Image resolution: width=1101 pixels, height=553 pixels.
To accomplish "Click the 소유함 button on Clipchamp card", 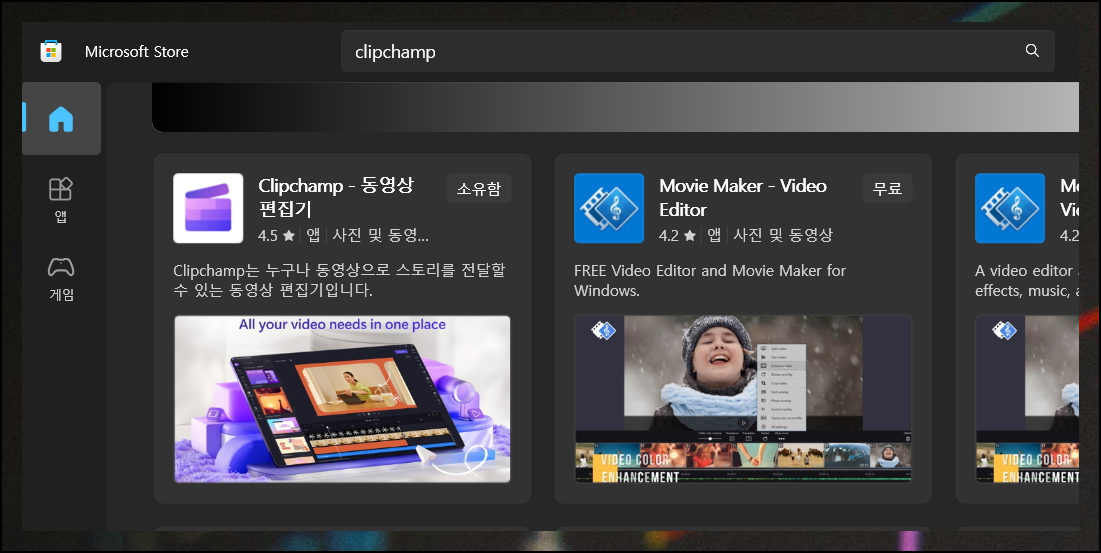I will (479, 188).
